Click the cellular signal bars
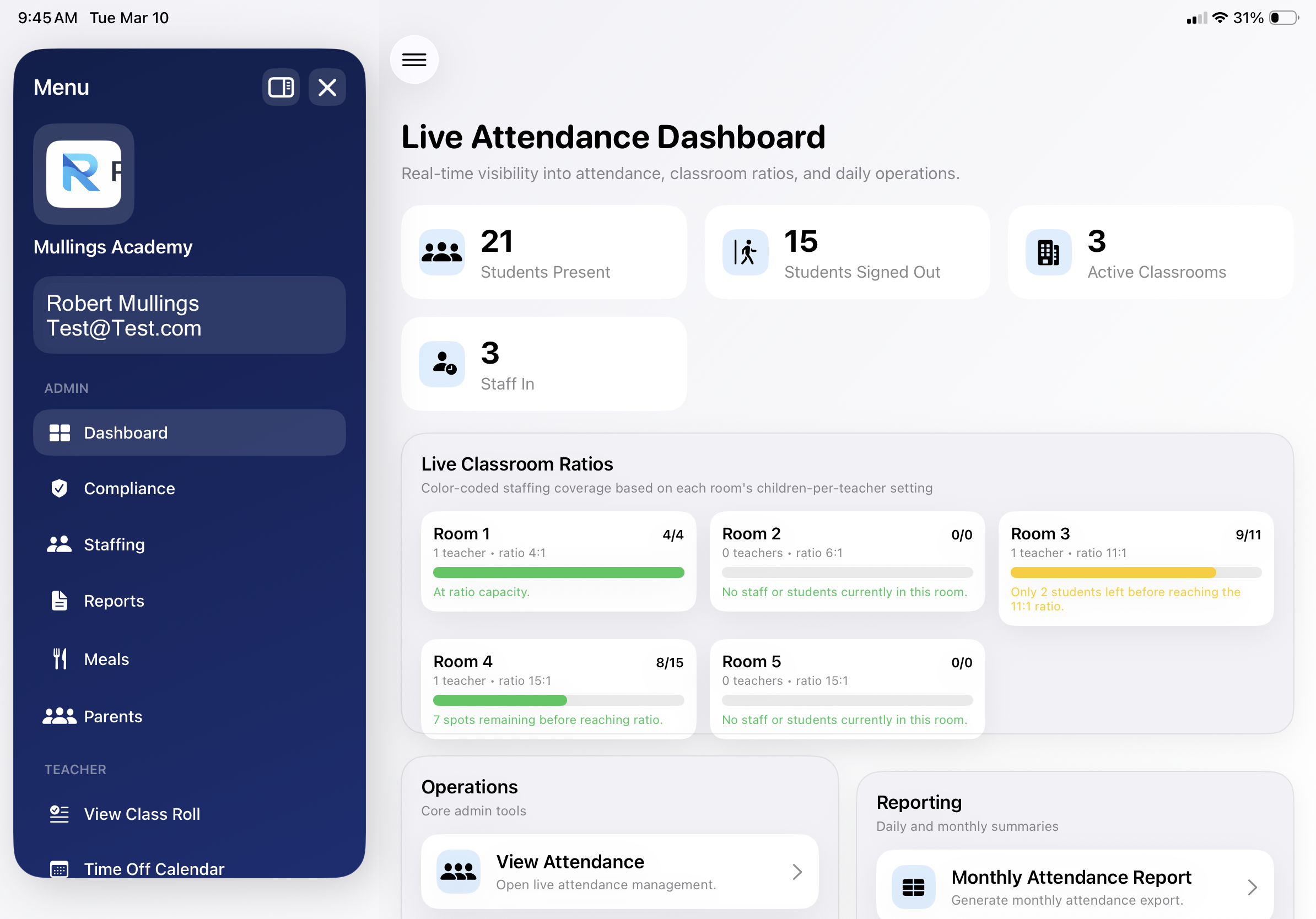Screen dimensions: 1316x919 pos(1197,18)
